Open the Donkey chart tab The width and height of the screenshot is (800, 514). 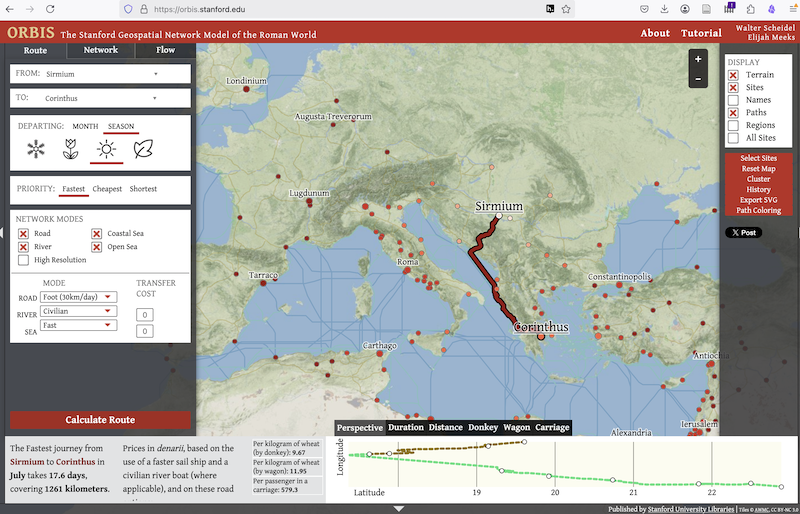483,427
